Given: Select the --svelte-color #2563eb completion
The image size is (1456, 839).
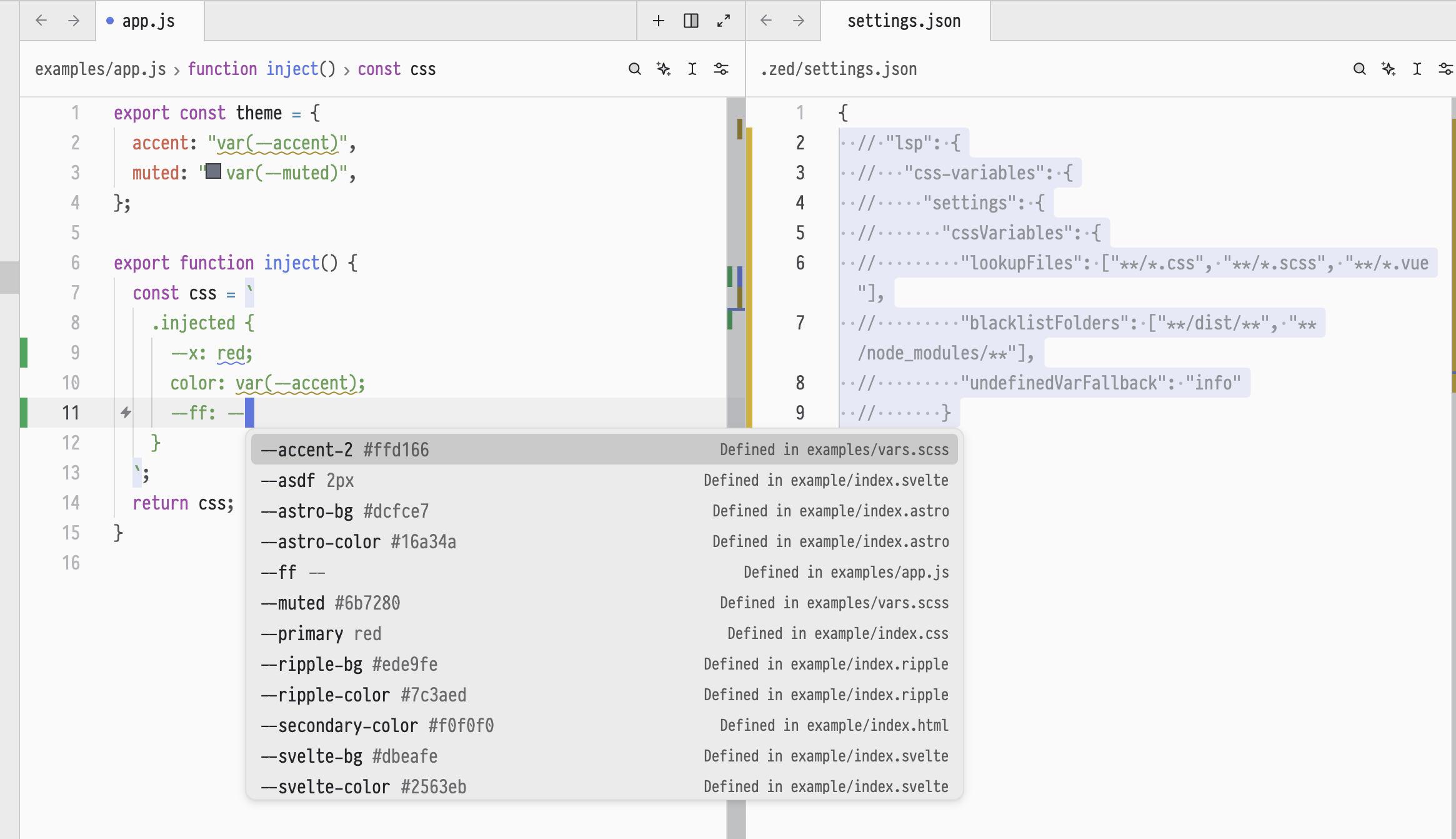Looking at the screenshot, I should (x=604, y=786).
